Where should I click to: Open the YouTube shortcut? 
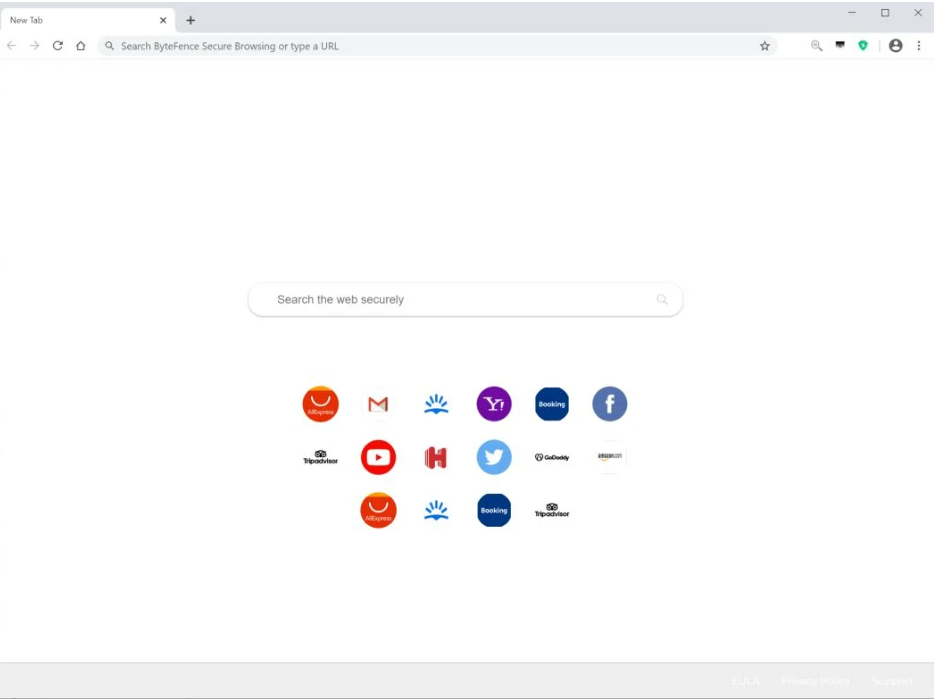[378, 457]
